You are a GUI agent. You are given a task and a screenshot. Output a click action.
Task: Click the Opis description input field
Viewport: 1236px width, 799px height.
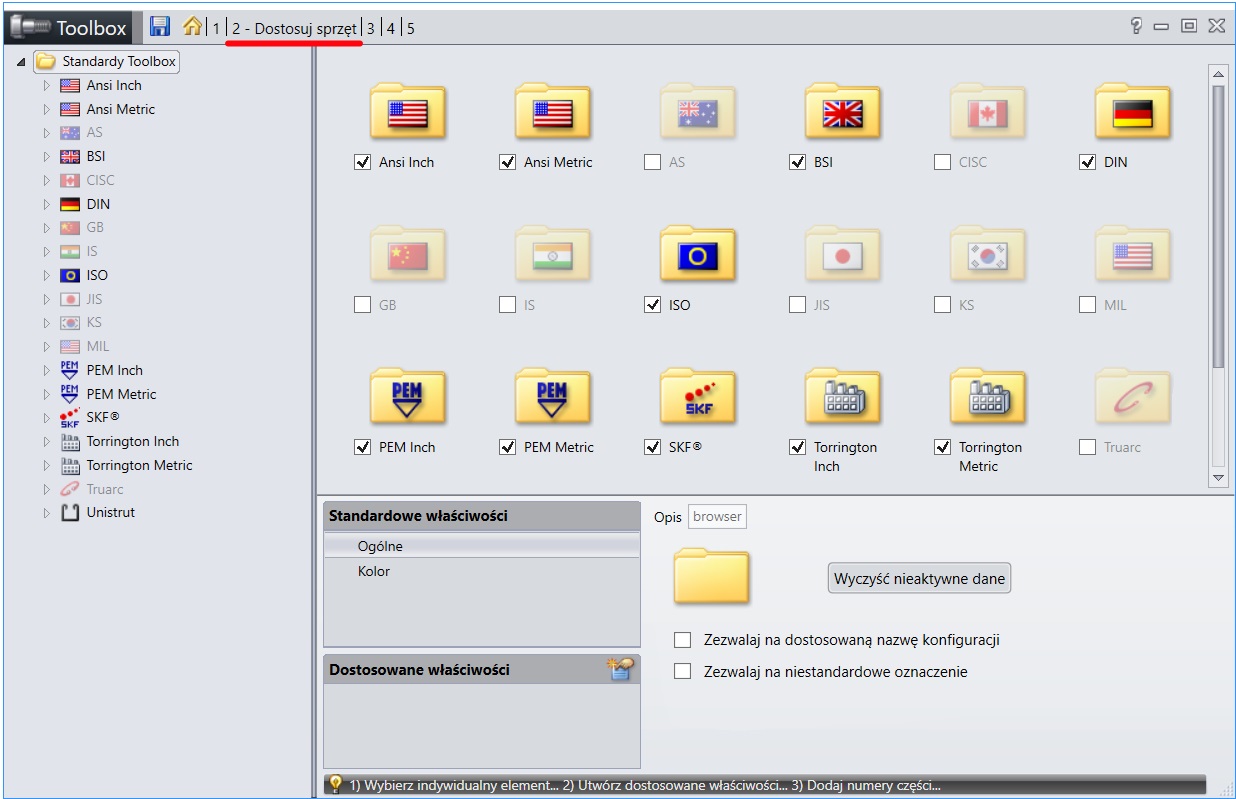pyautogui.click(x=717, y=517)
